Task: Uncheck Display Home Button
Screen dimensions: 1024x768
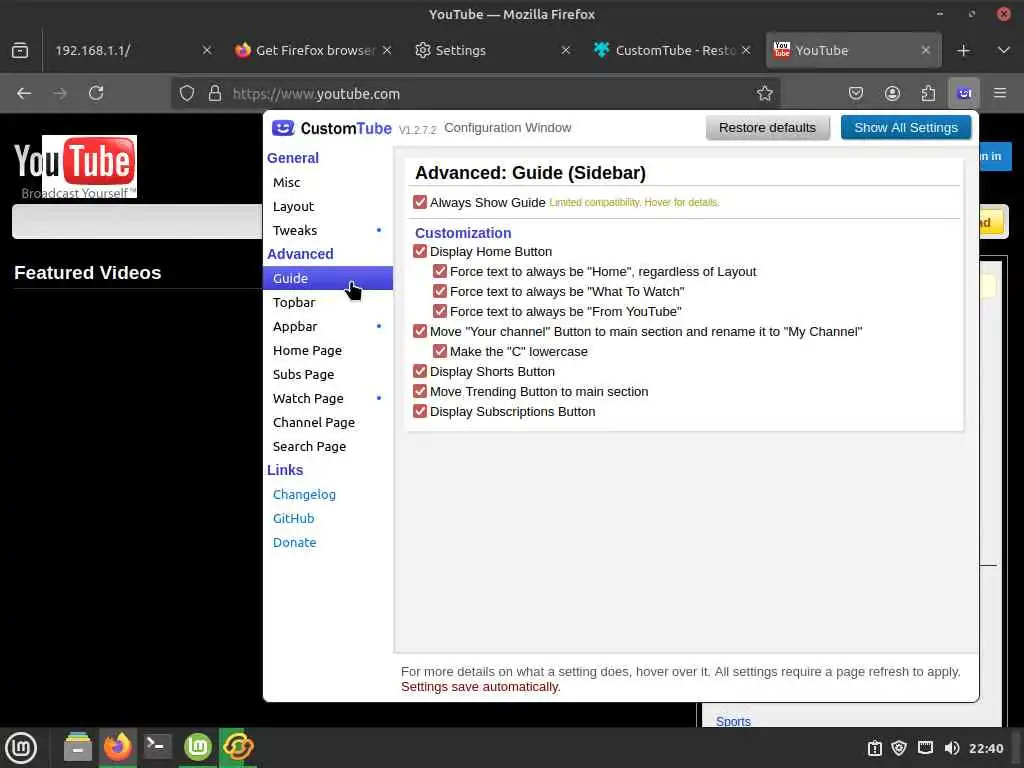Action: 420,251
